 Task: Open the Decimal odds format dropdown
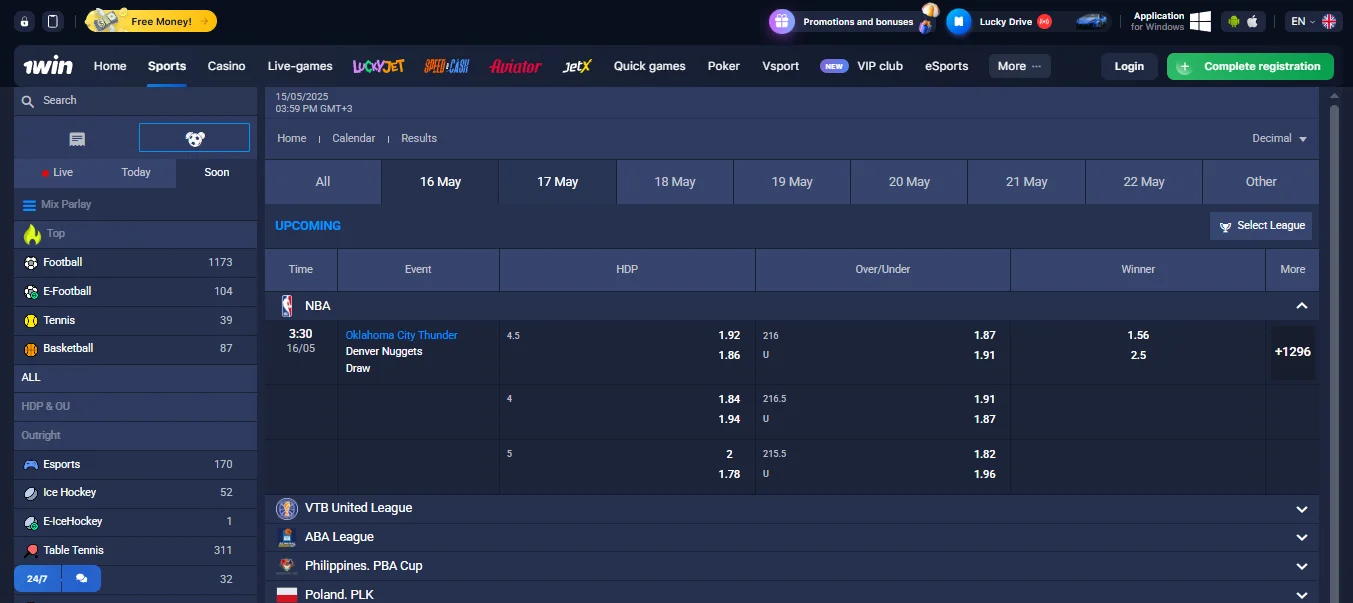click(x=1279, y=139)
